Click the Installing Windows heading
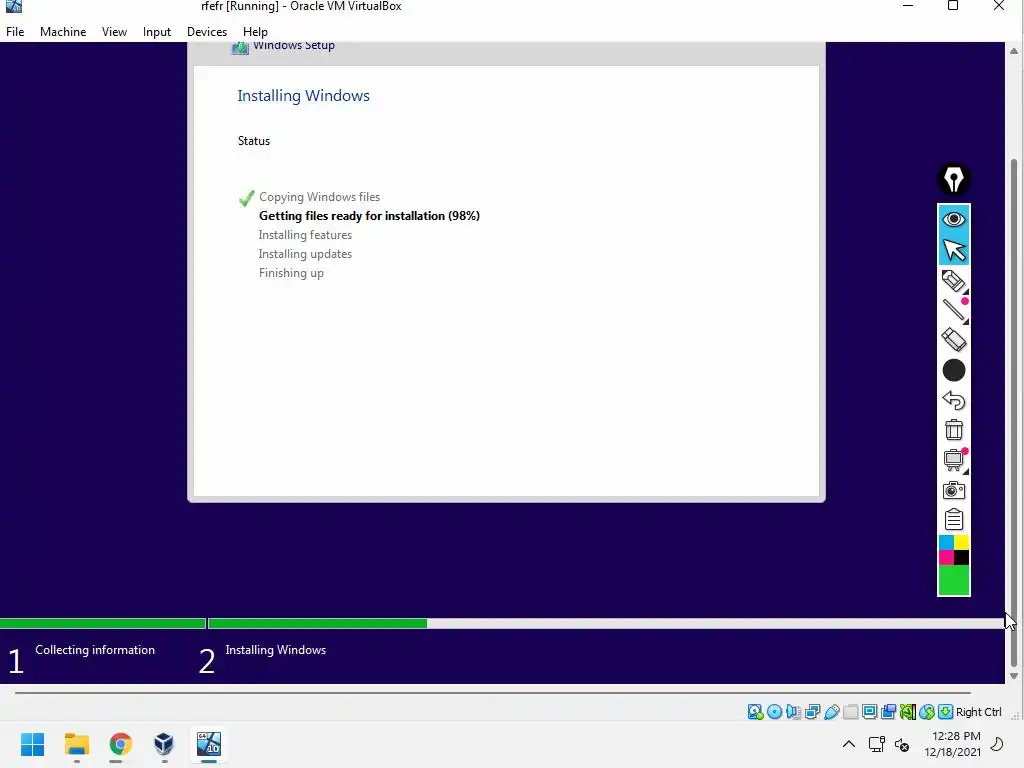 (x=303, y=95)
